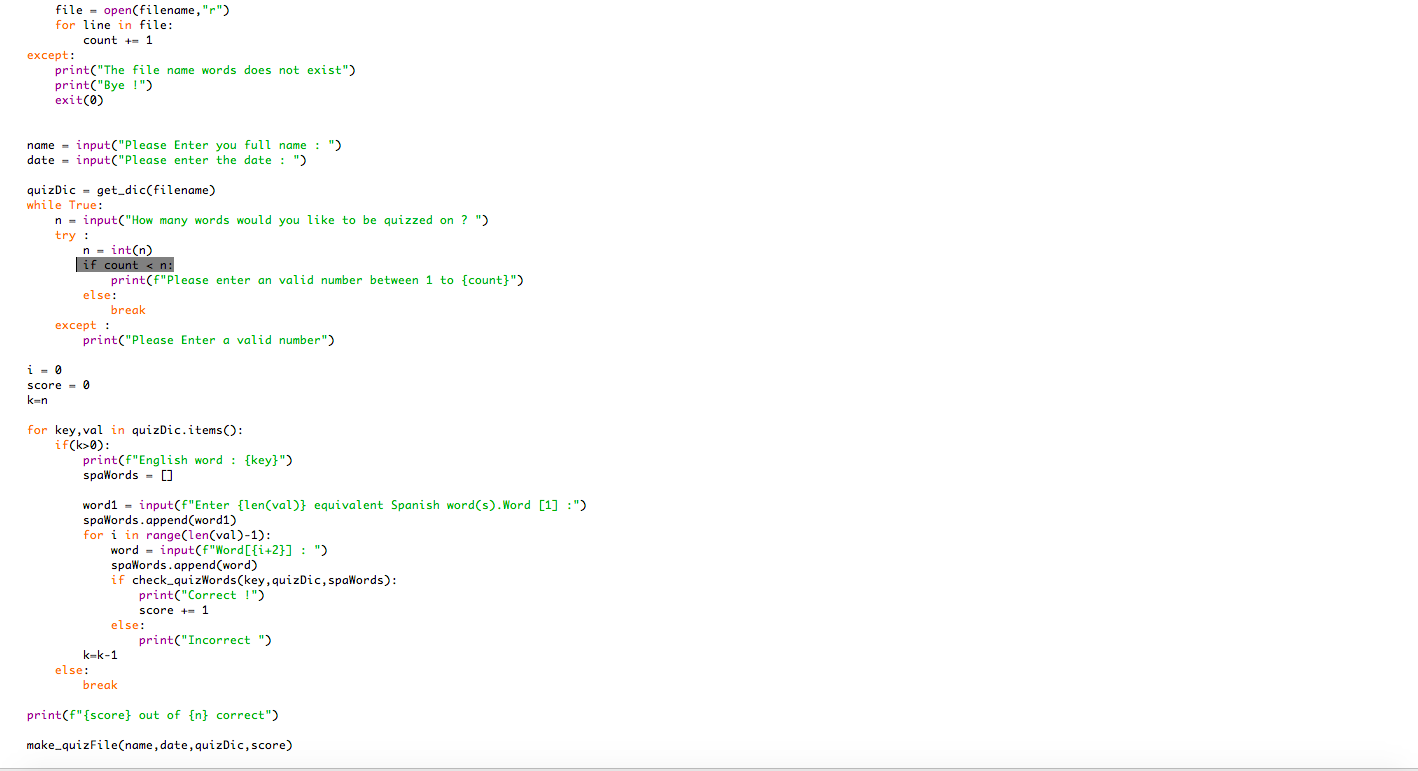The height and width of the screenshot is (771, 1418).
Task: Click the 'except :' line above "Please Enter a valid number"
Action: click(x=83, y=325)
